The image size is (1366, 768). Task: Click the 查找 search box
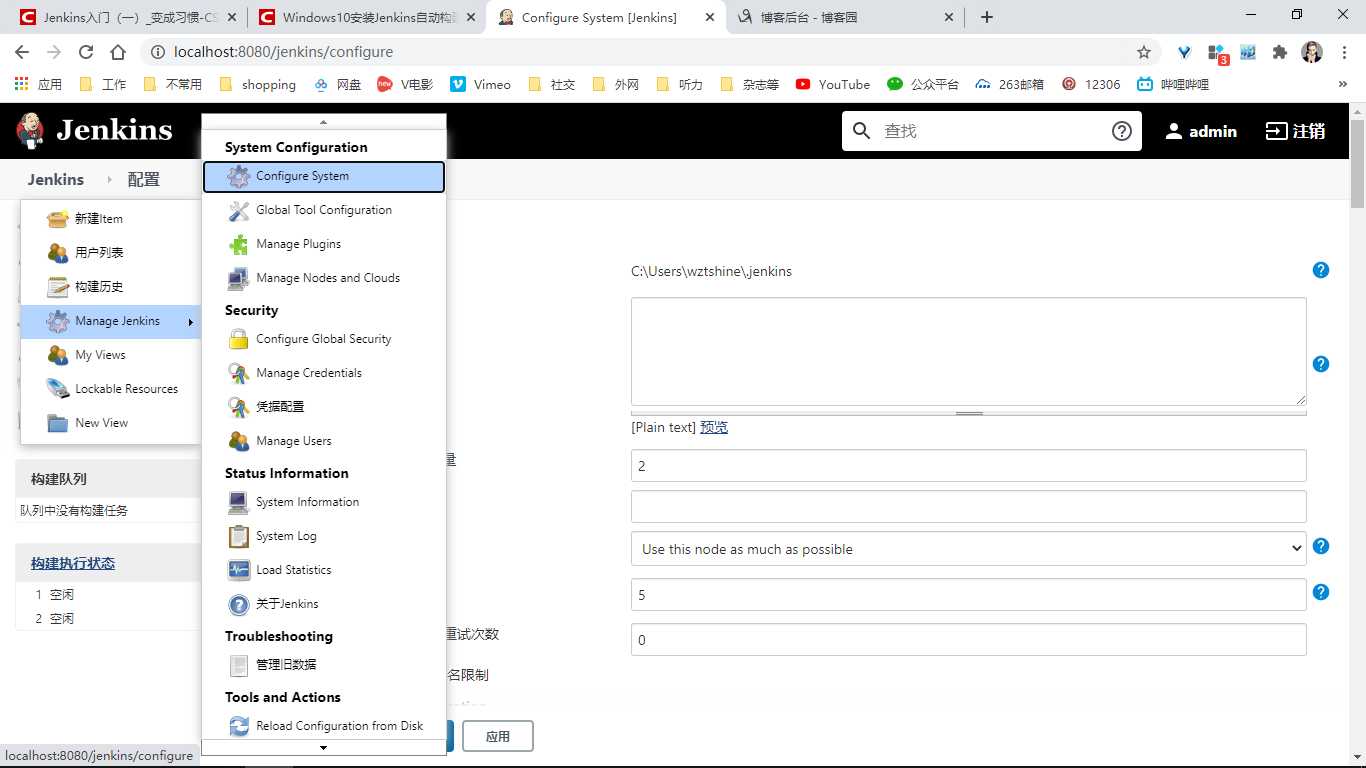pos(990,131)
